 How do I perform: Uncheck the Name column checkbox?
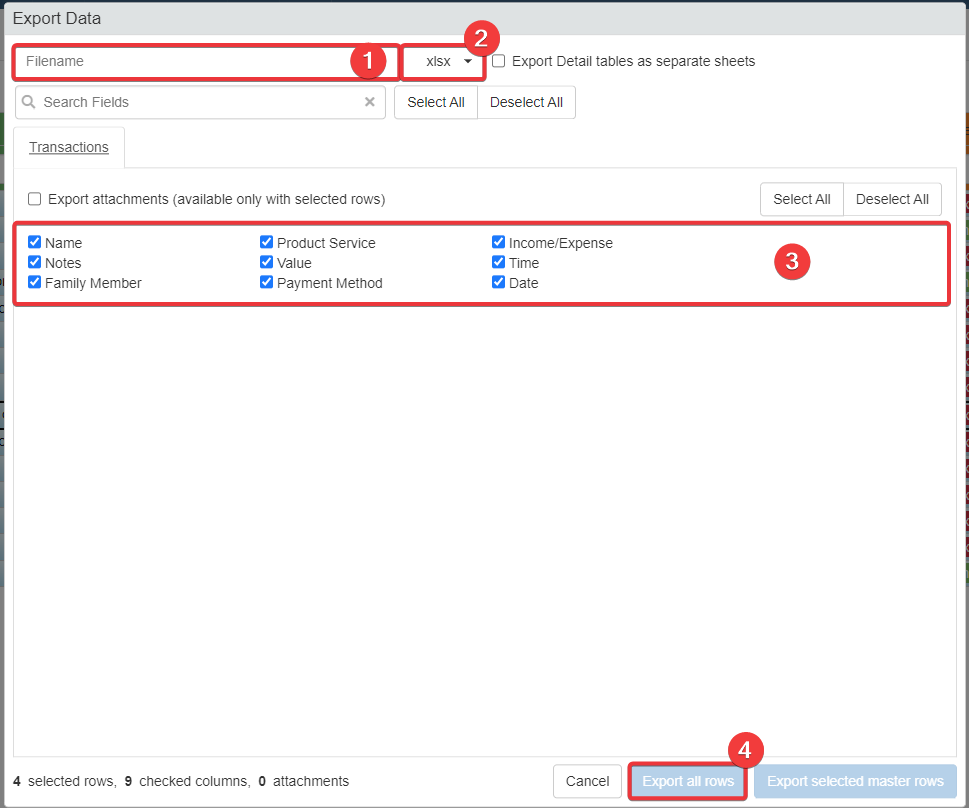[x=35, y=242]
